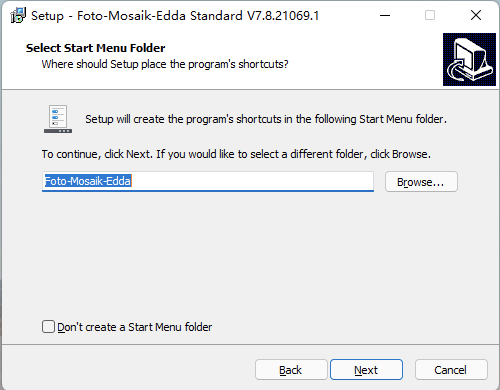Click the "To continue, click Next" instruction line
Viewport: 500px width, 390px height.
click(x=236, y=154)
